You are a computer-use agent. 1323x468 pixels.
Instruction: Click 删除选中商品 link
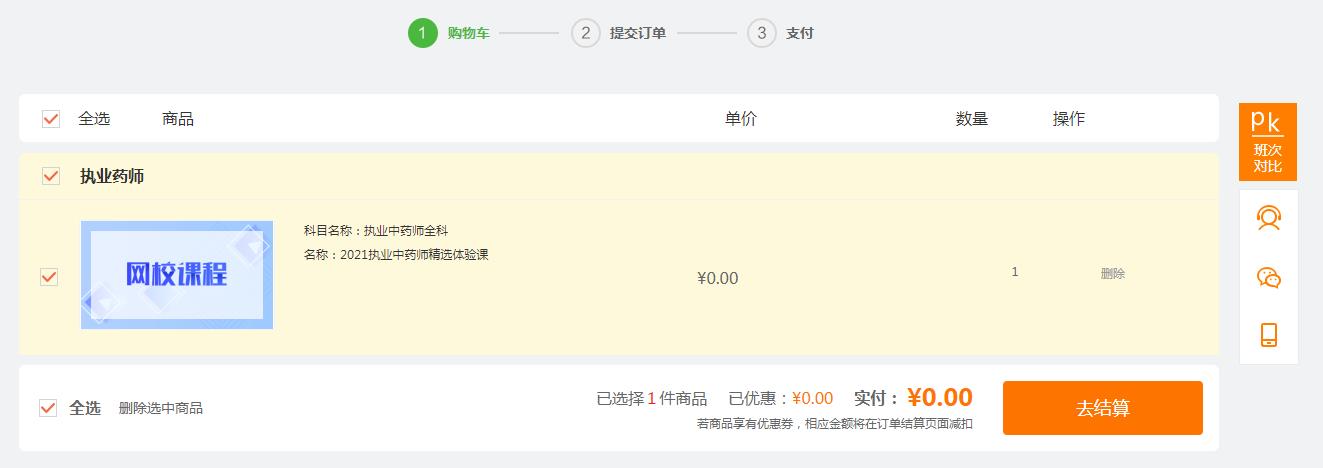[160, 408]
